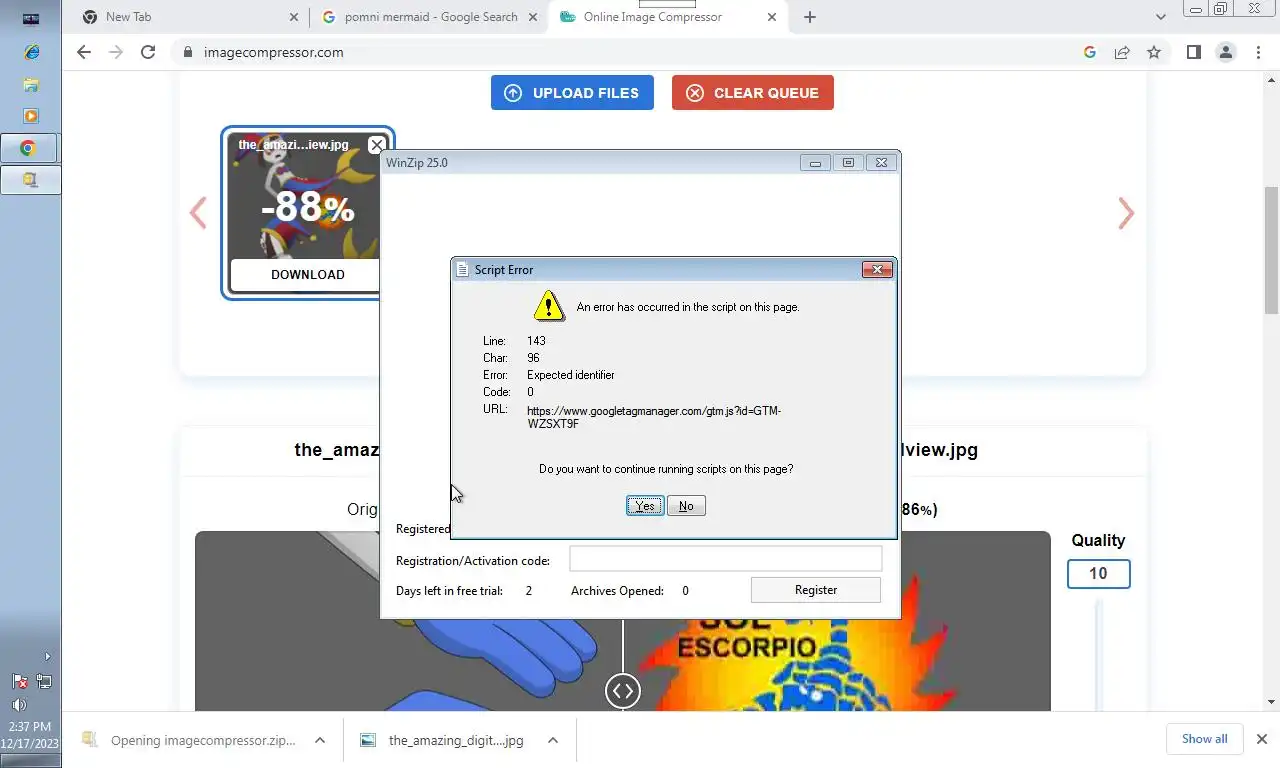Click the Quality value box showing 10
This screenshot has width=1280, height=768.
click(x=1098, y=574)
